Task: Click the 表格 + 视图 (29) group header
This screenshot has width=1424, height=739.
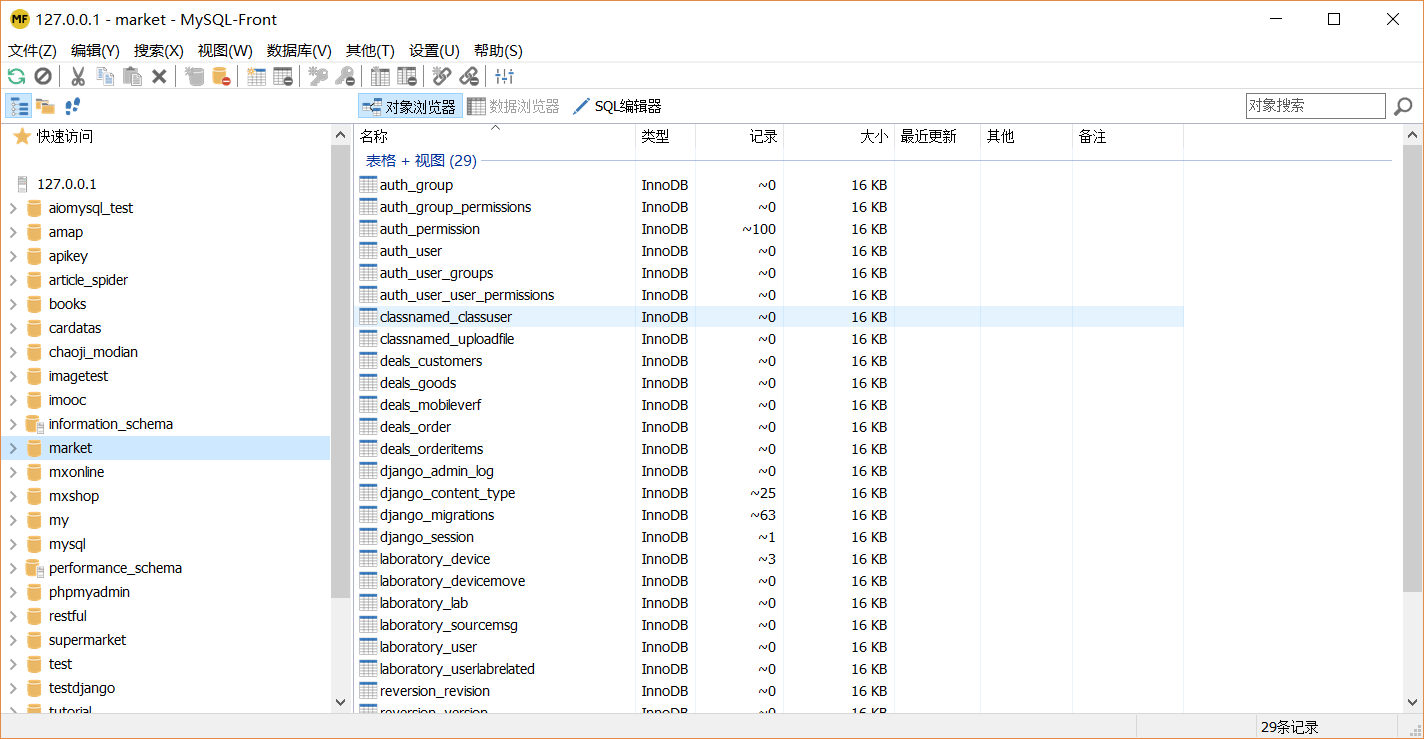Action: coord(421,160)
